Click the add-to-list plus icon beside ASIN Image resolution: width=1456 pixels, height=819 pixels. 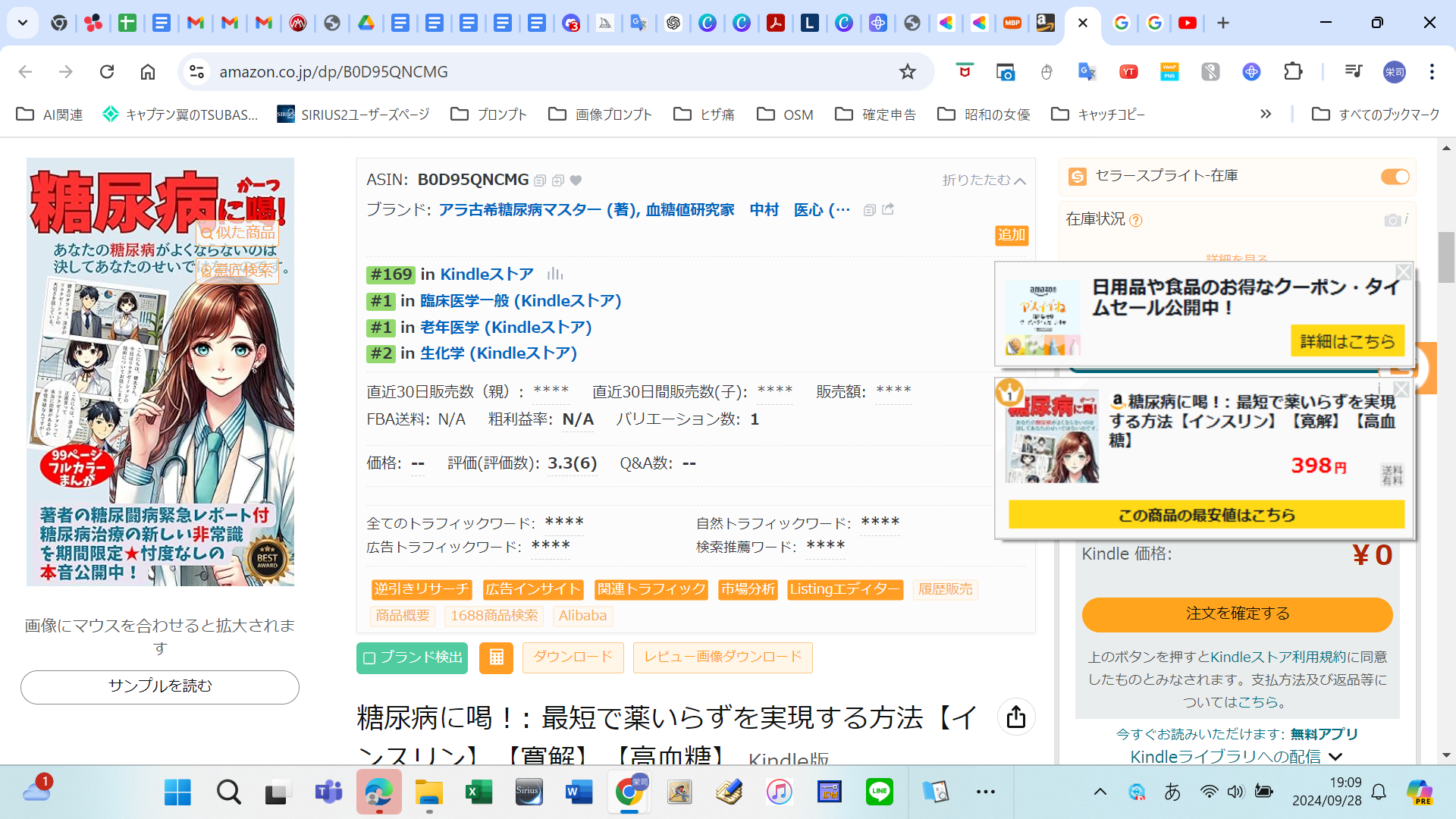pyautogui.click(x=558, y=180)
